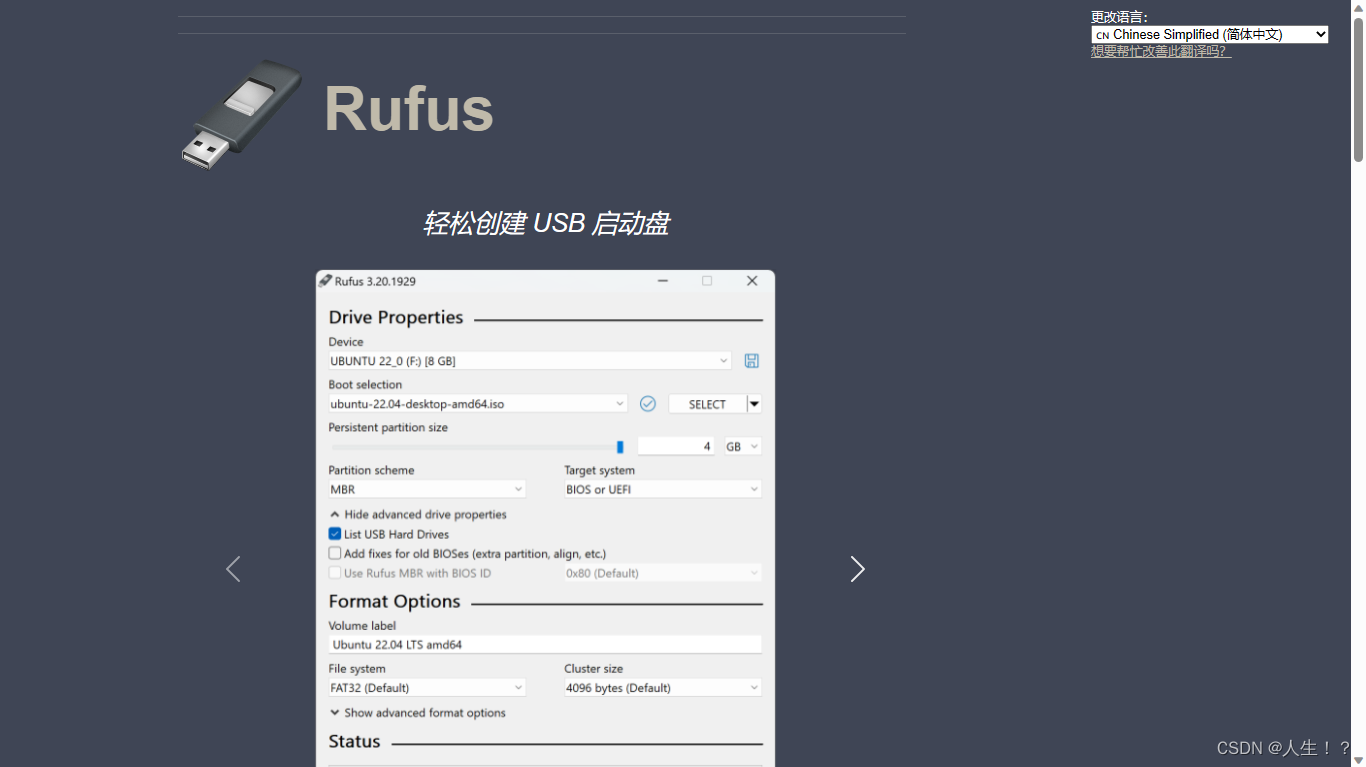The image size is (1366, 767).
Task: Click the page vertical scrollbar thumb
Action: click(x=1358, y=90)
